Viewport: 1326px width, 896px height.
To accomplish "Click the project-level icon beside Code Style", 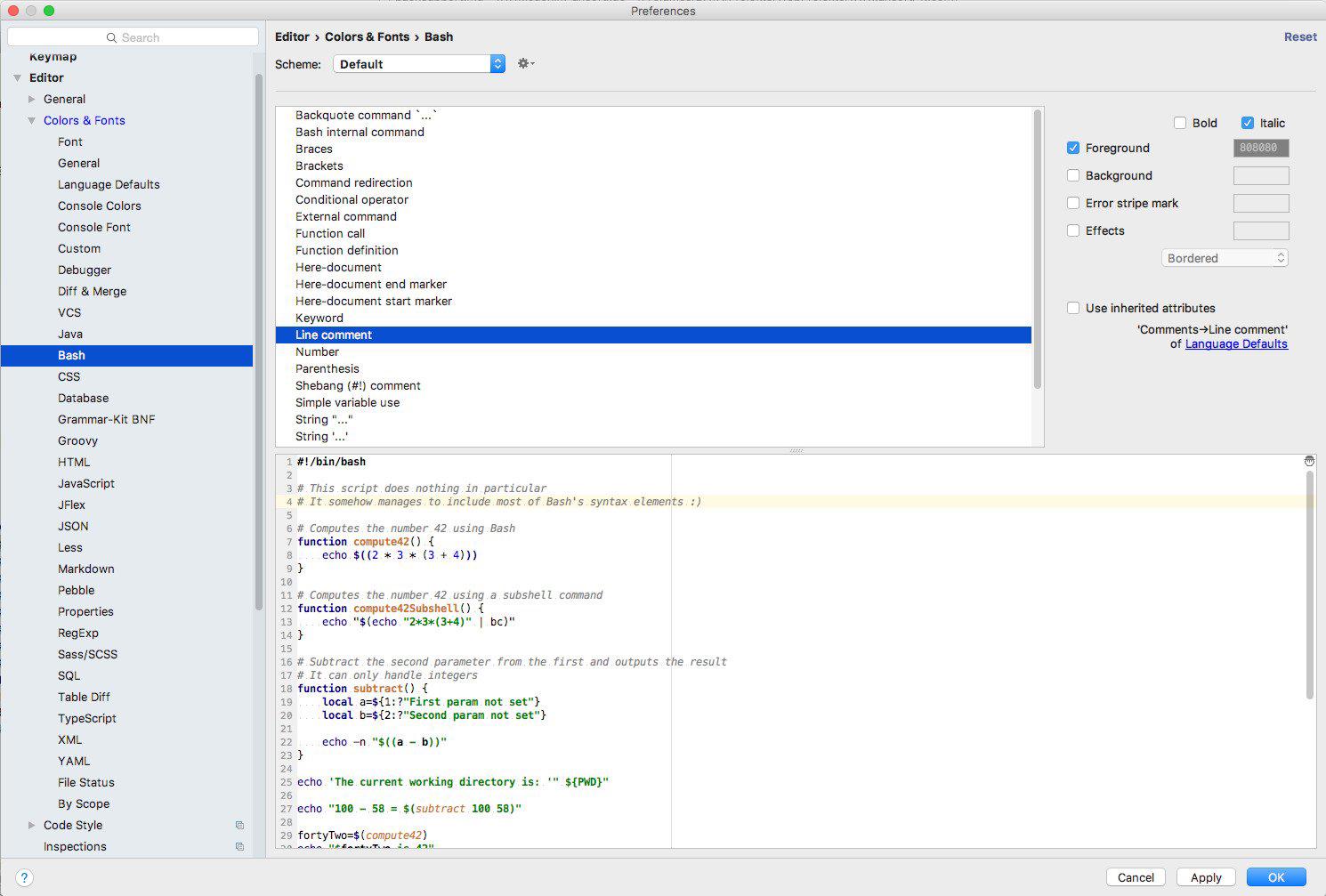I will pyautogui.click(x=239, y=826).
